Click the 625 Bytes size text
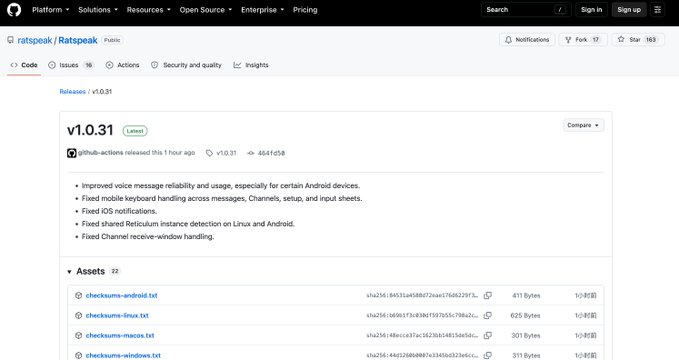 (525, 315)
